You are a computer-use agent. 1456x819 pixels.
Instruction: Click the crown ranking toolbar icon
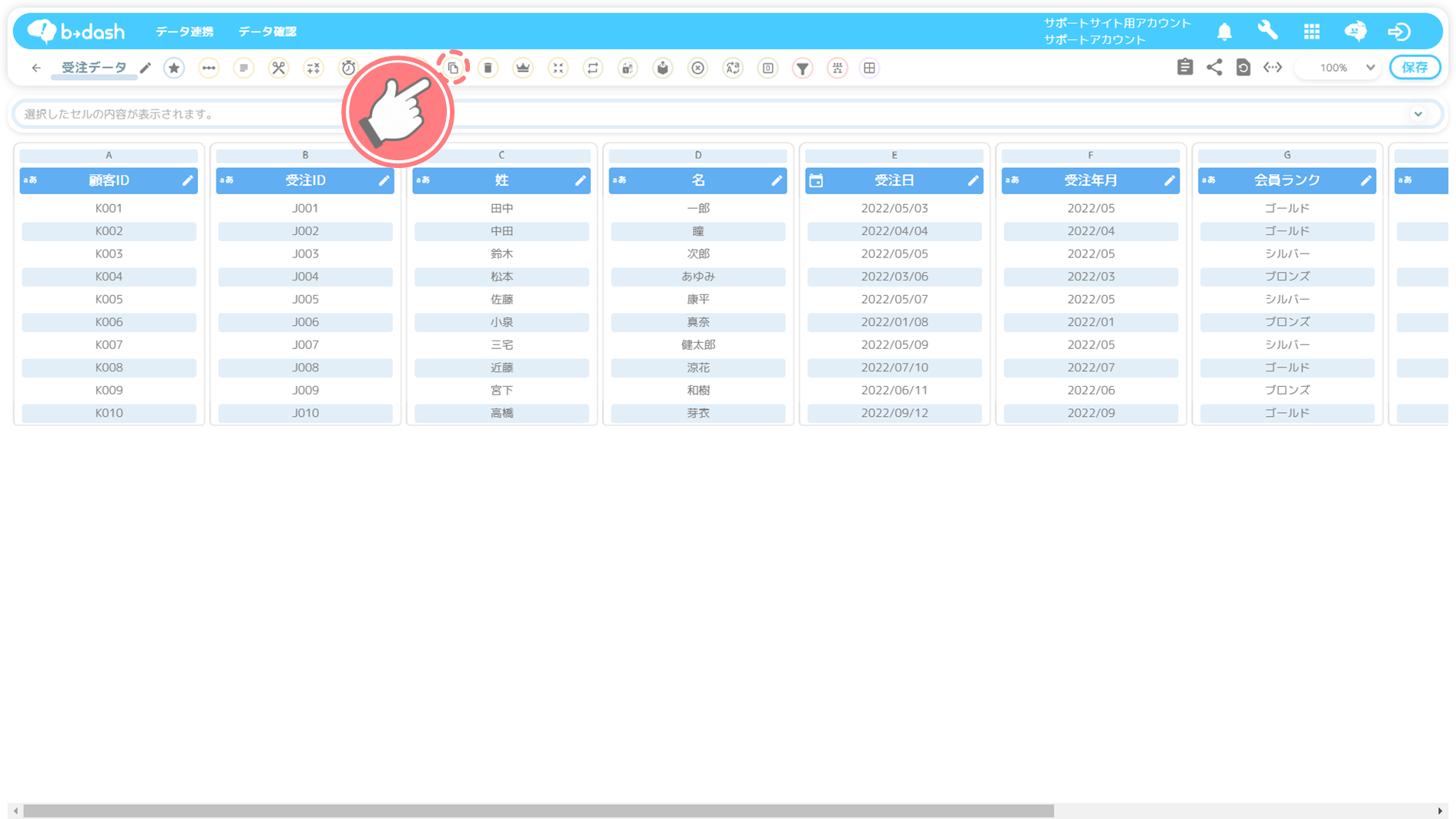tap(523, 68)
